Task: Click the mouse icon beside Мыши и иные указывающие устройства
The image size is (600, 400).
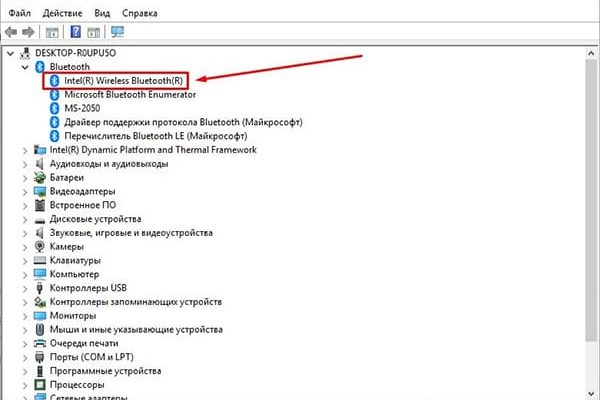Action: pyautogui.click(x=40, y=329)
